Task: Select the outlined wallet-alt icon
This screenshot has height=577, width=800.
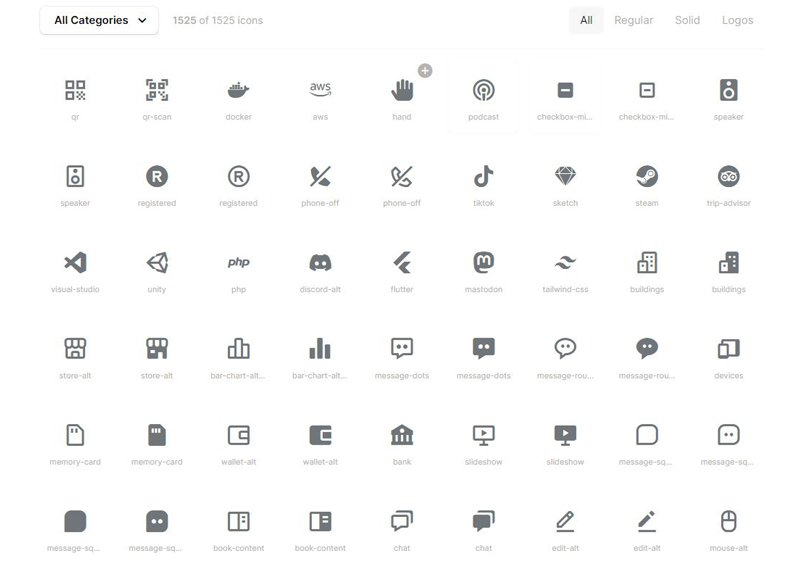Action: pos(238,435)
